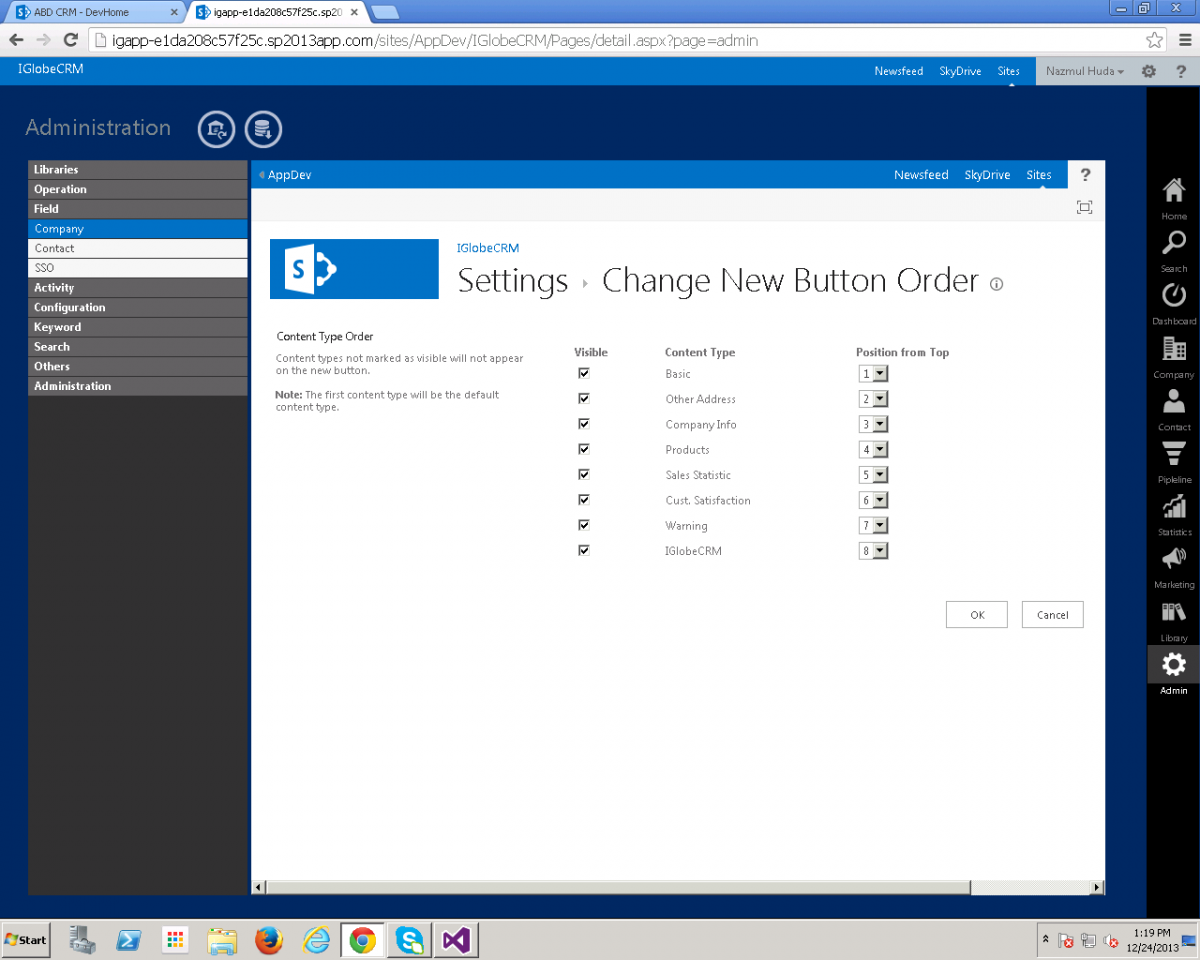Click the first round icon beside Administration

[x=216, y=129]
